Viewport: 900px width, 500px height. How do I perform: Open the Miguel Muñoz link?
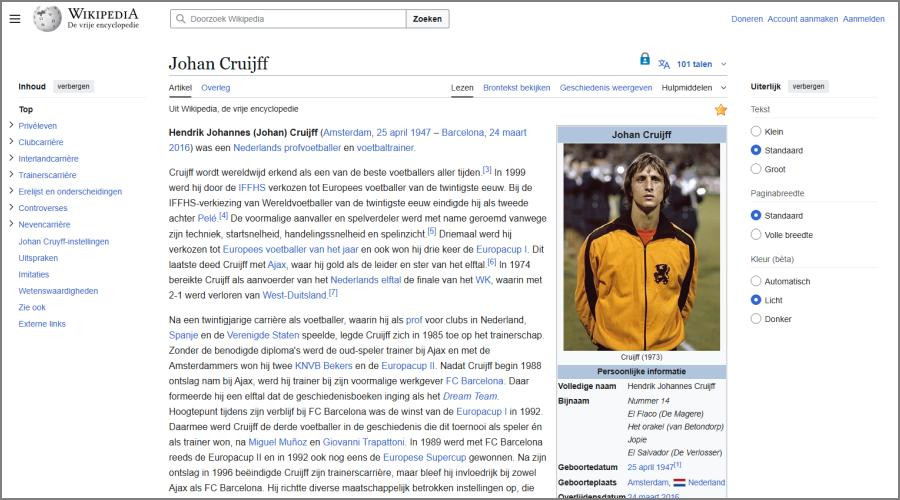tap(278, 443)
